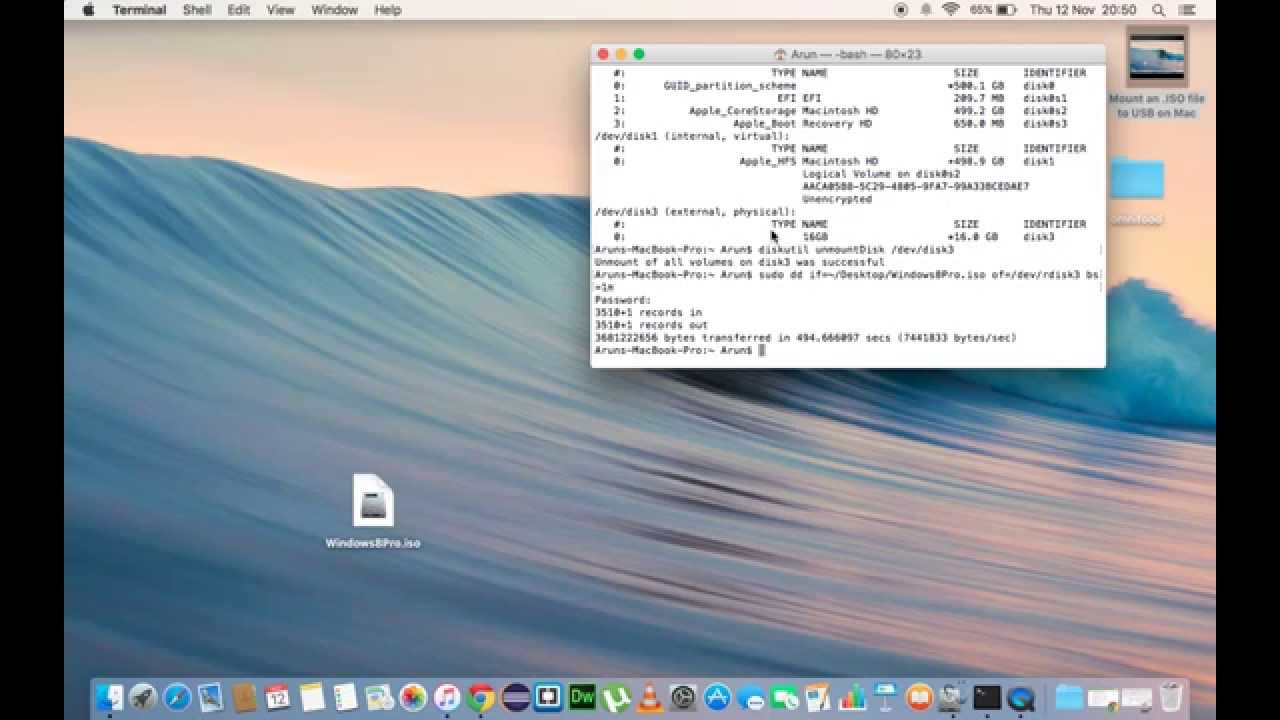Select the blue folder on the desktop
The height and width of the screenshot is (720, 1280).
click(x=1137, y=178)
